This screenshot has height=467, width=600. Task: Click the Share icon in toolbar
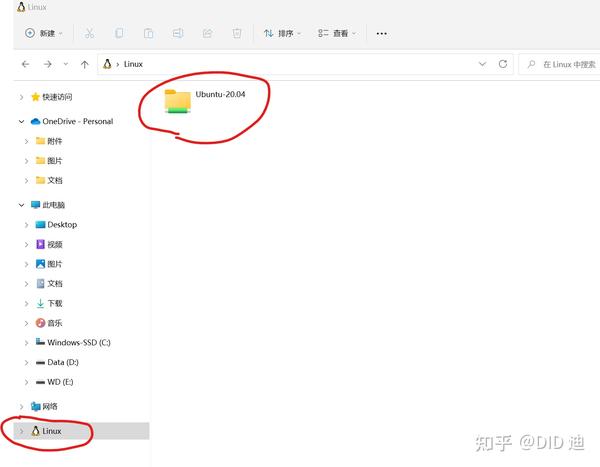coord(207,33)
